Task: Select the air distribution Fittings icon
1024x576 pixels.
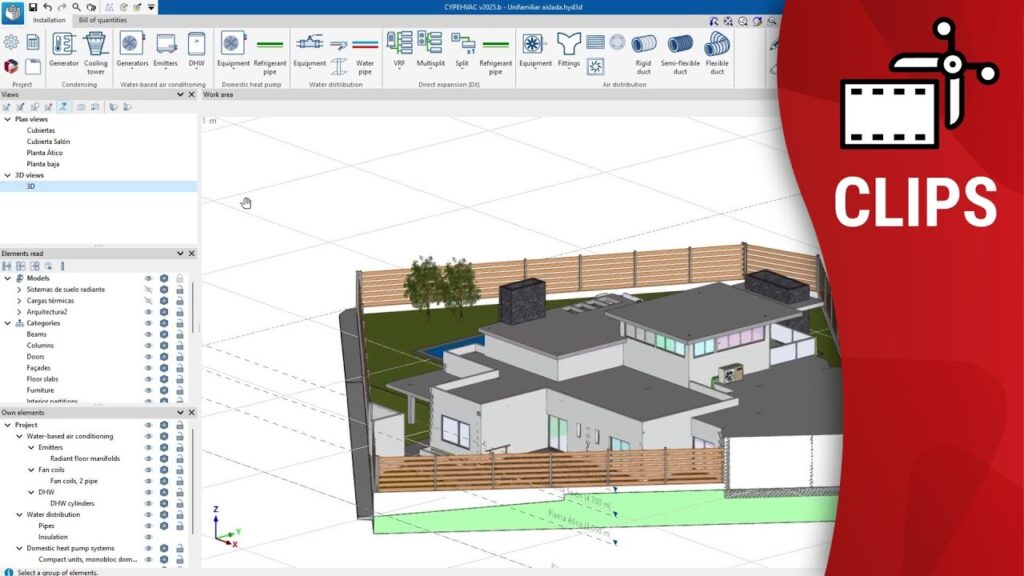Action: [568, 48]
